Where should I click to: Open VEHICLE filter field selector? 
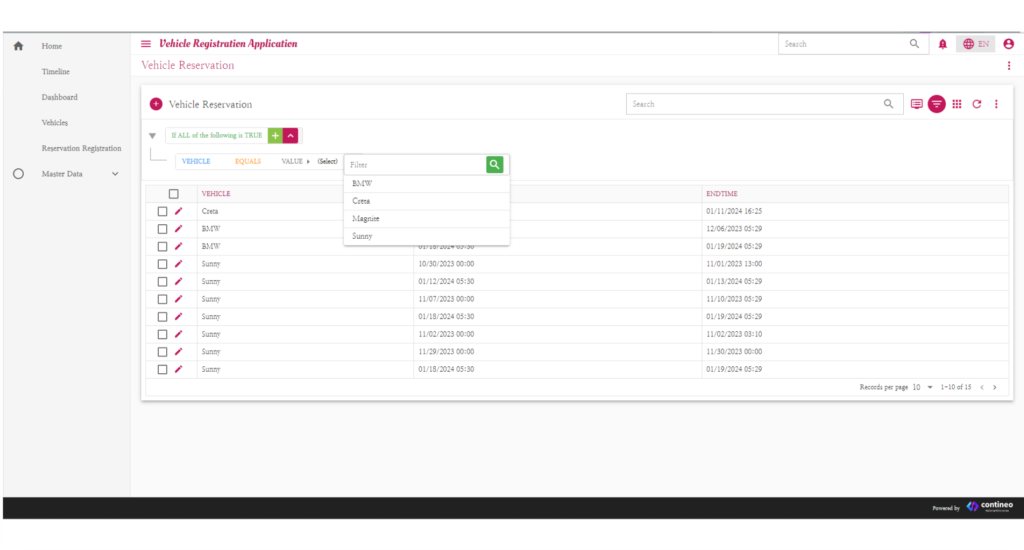tap(196, 161)
